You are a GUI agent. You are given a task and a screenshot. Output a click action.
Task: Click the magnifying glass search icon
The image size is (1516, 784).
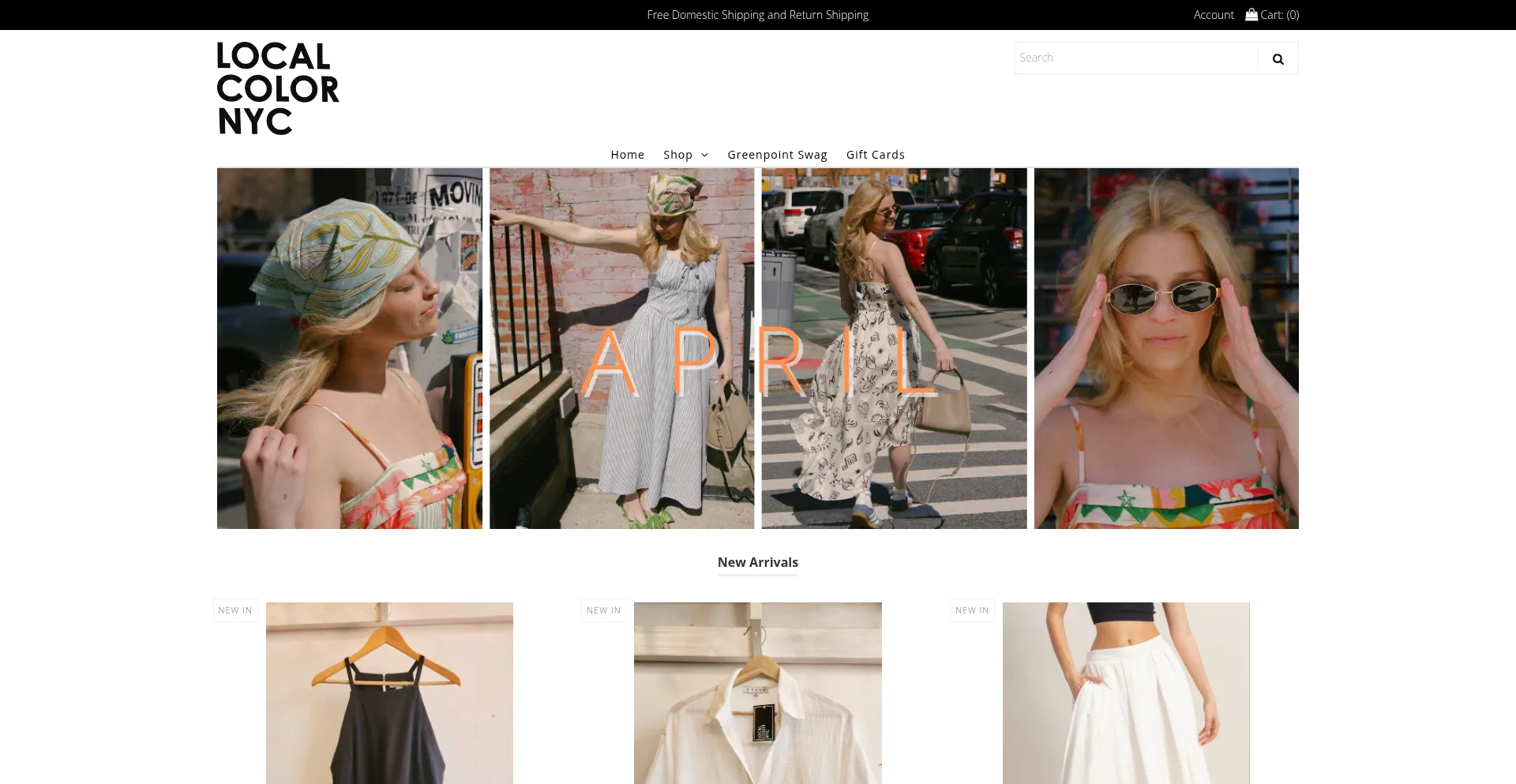coord(1278,58)
